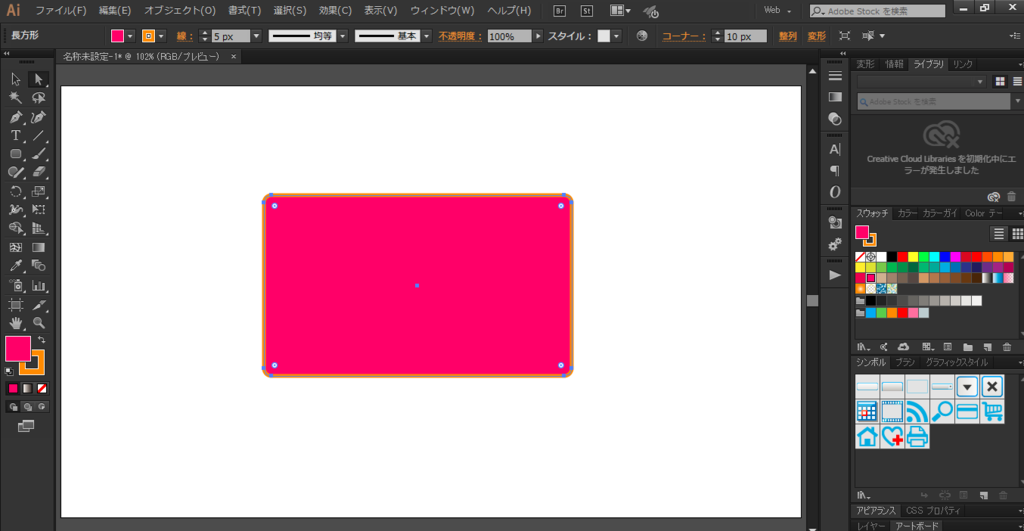Select the Magic Wand tool
The height and width of the screenshot is (531, 1024).
(16, 98)
